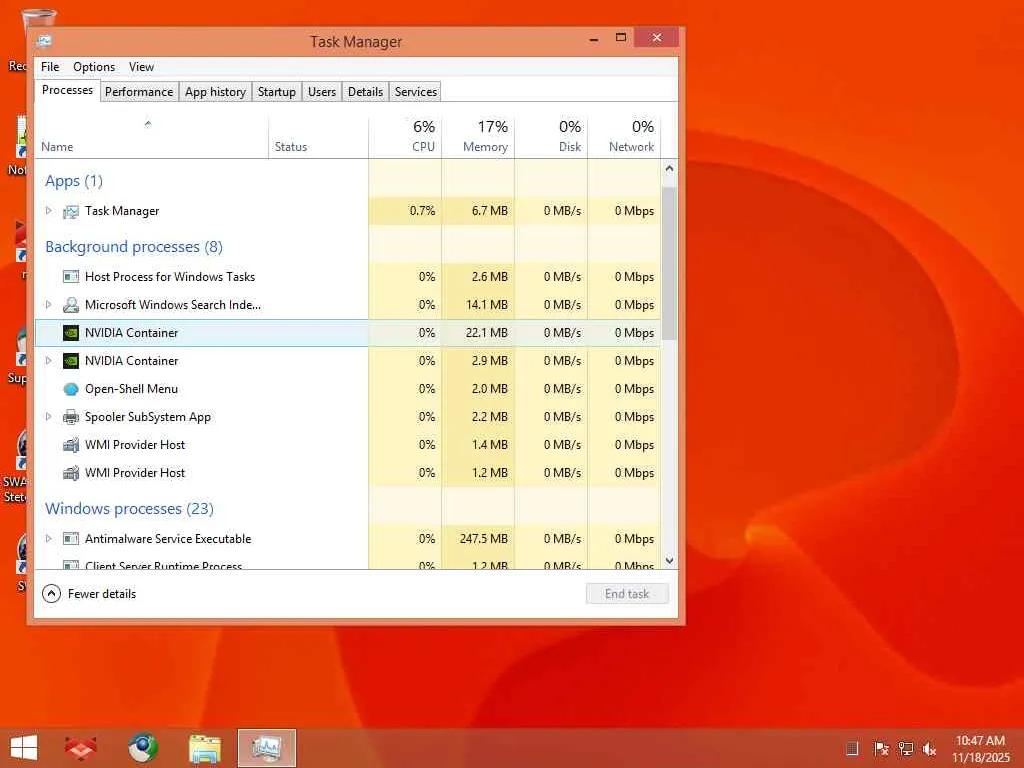Image resolution: width=1024 pixels, height=768 pixels.
Task: Switch to the Users tab
Action: [322, 92]
